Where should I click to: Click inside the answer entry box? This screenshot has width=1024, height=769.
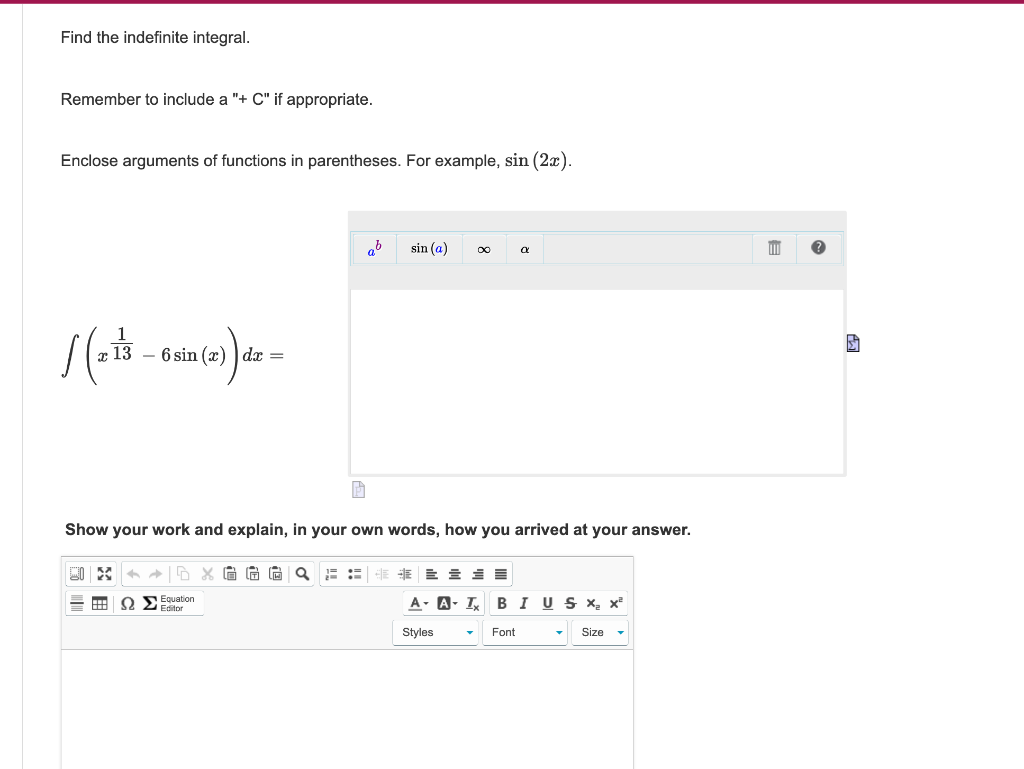click(x=596, y=380)
